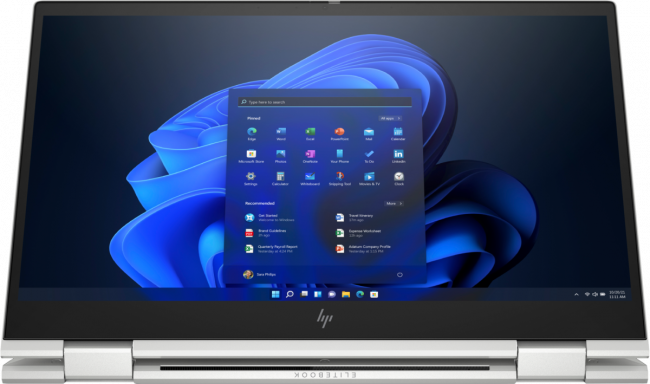Viewport: 650px width, 384px height.
Task: Open Widgets from the taskbar
Action: click(318, 294)
